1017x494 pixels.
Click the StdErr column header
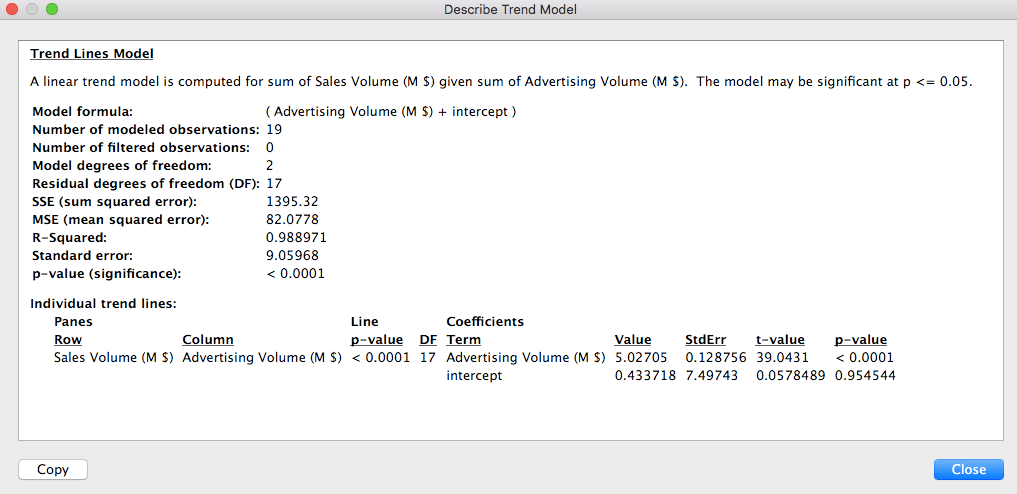(703, 340)
